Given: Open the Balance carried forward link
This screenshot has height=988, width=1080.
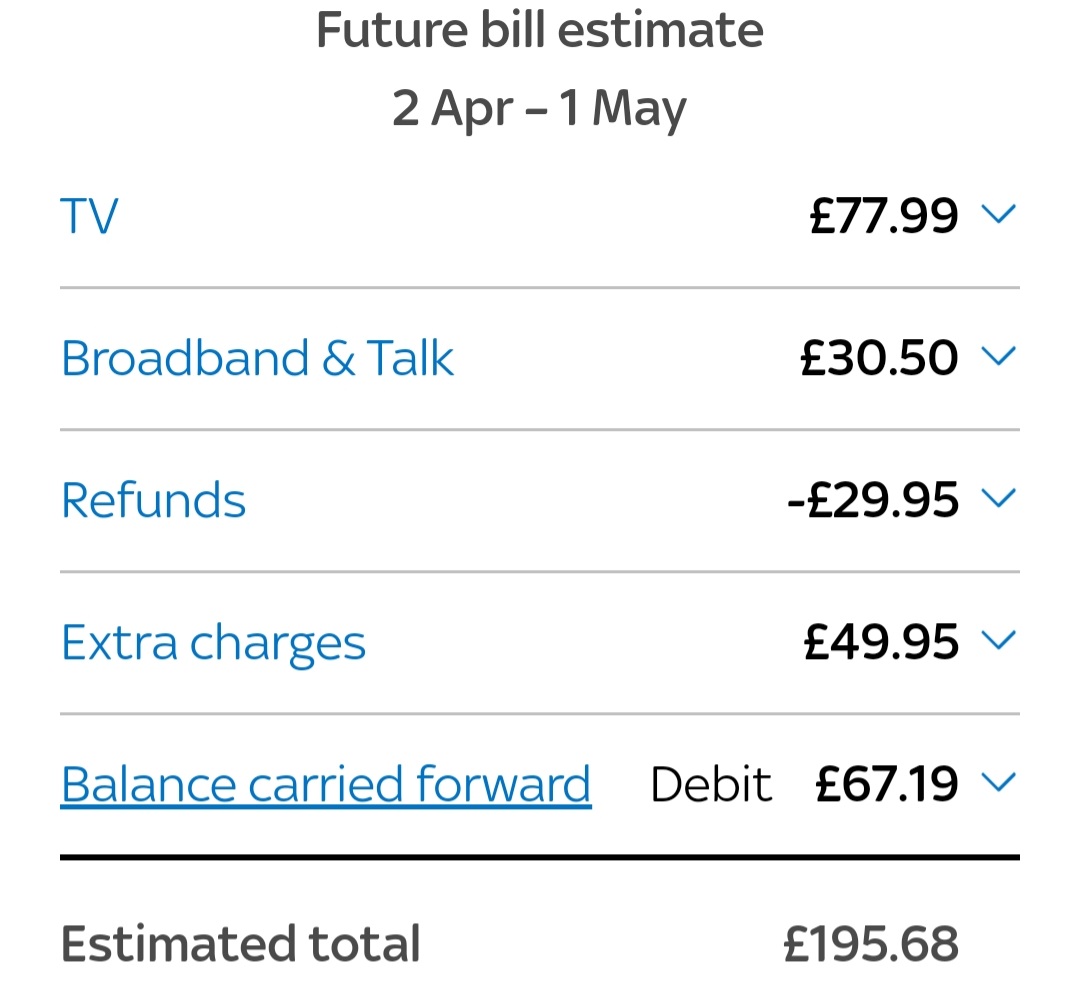Looking at the screenshot, I should tap(325, 784).
